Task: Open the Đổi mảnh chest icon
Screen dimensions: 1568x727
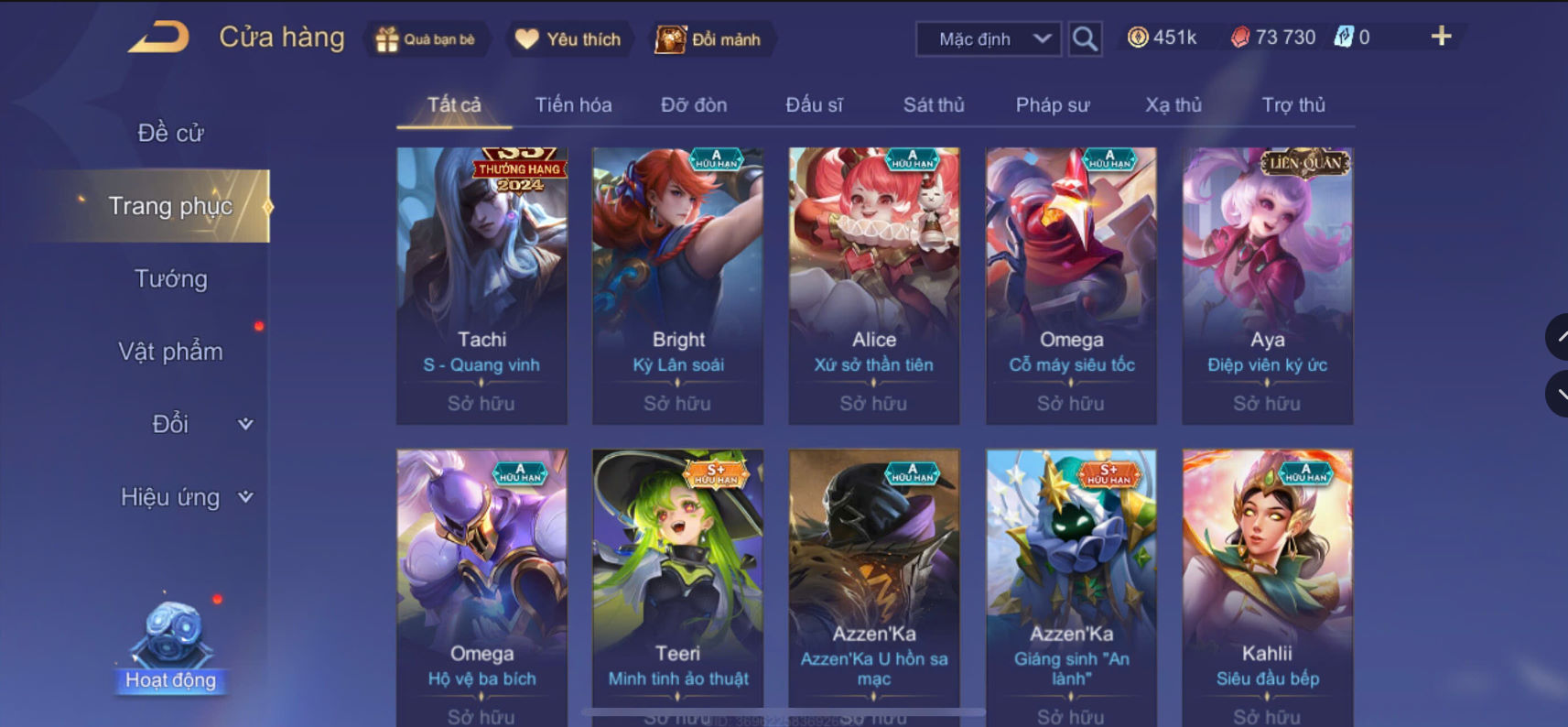Action: pos(670,39)
